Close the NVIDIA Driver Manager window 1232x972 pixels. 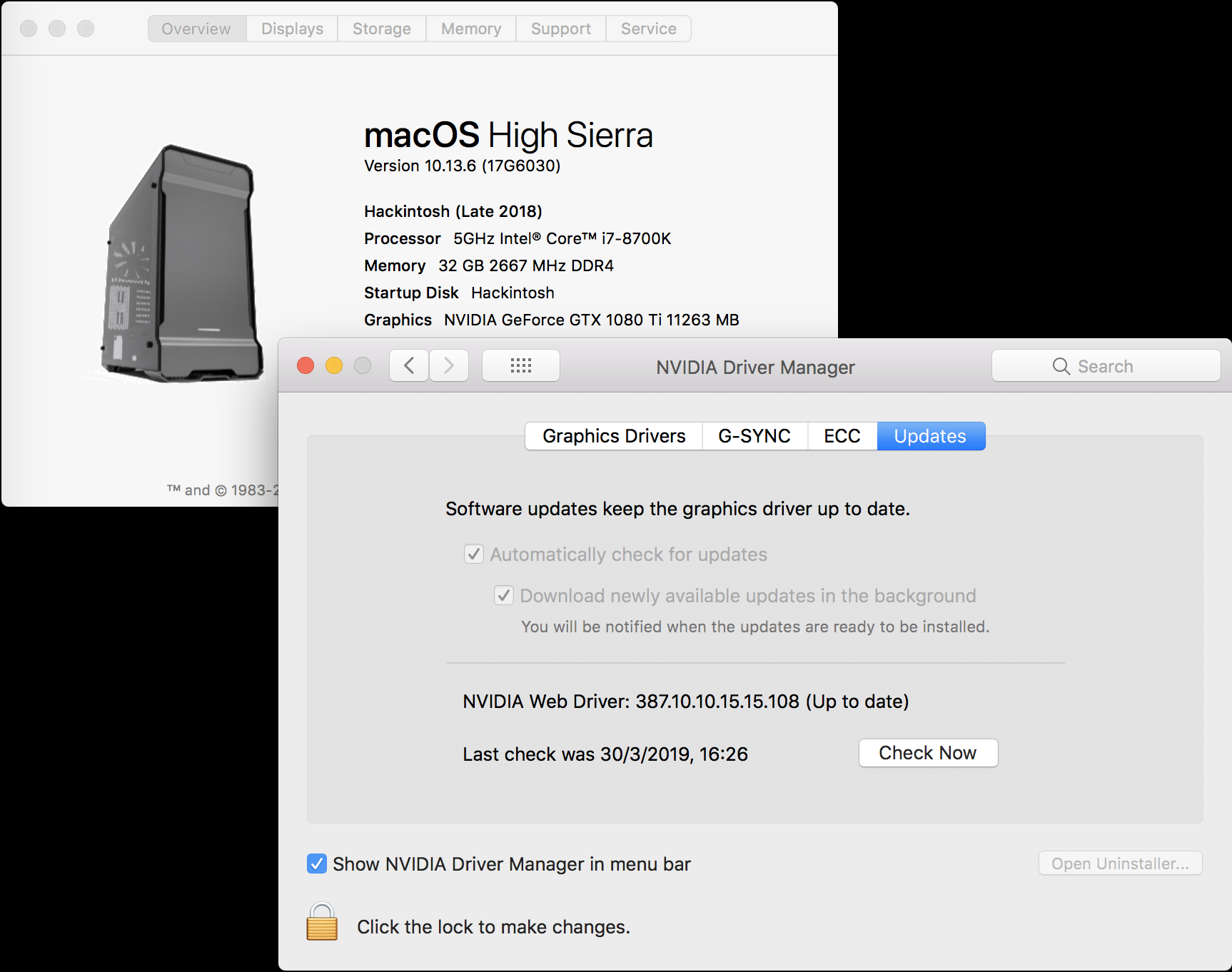[306, 366]
